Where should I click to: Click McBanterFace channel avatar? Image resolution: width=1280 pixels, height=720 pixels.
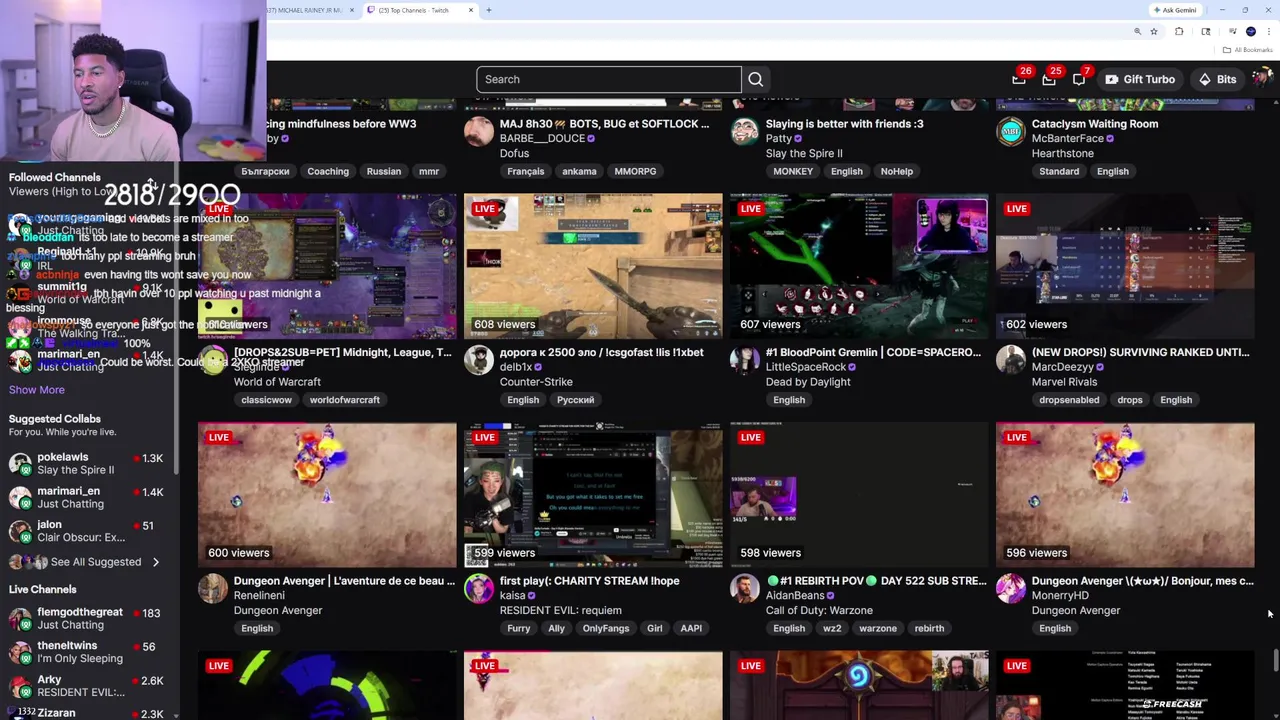(x=1011, y=132)
